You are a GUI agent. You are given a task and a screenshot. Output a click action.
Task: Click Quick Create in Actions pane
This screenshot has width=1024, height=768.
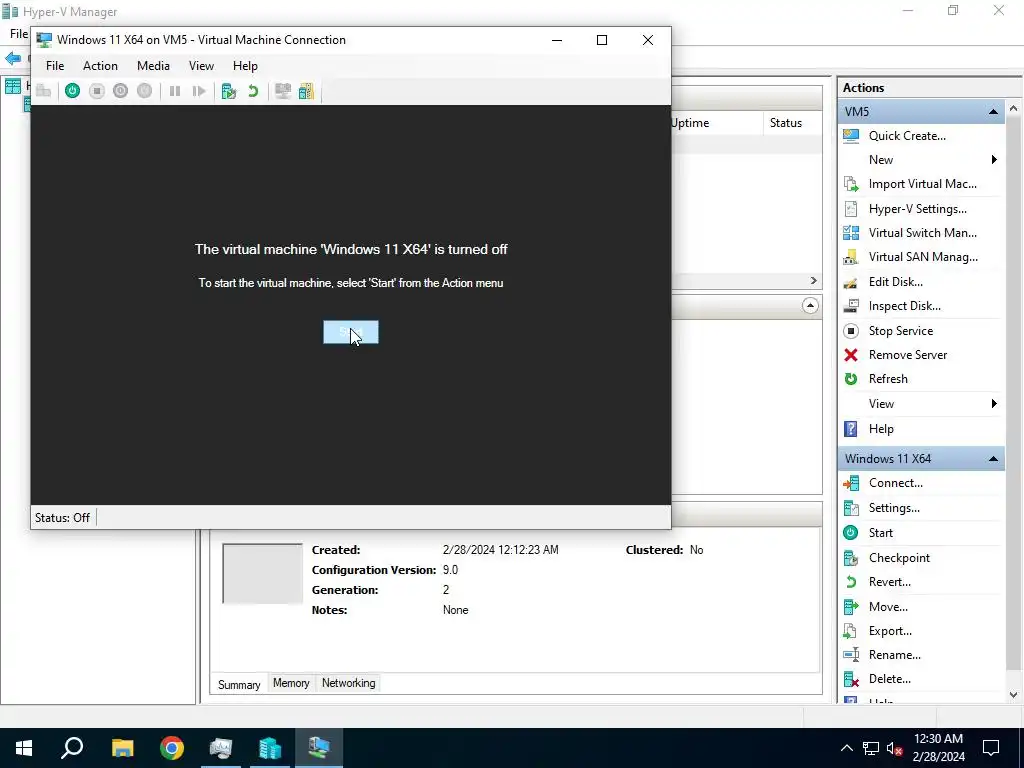[x=906, y=136]
